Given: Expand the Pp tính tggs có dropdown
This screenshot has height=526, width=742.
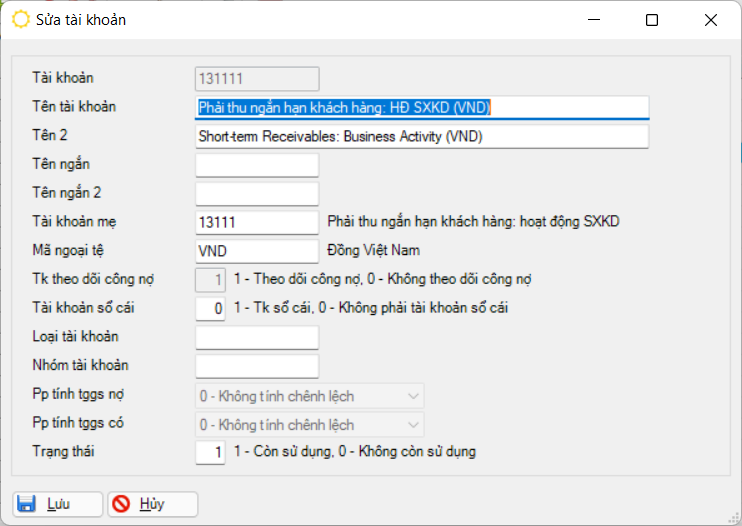Looking at the screenshot, I should (x=309, y=424).
